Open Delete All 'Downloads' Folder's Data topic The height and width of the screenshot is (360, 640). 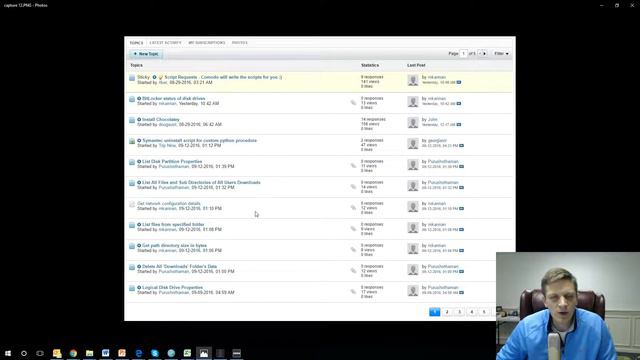click(179, 267)
